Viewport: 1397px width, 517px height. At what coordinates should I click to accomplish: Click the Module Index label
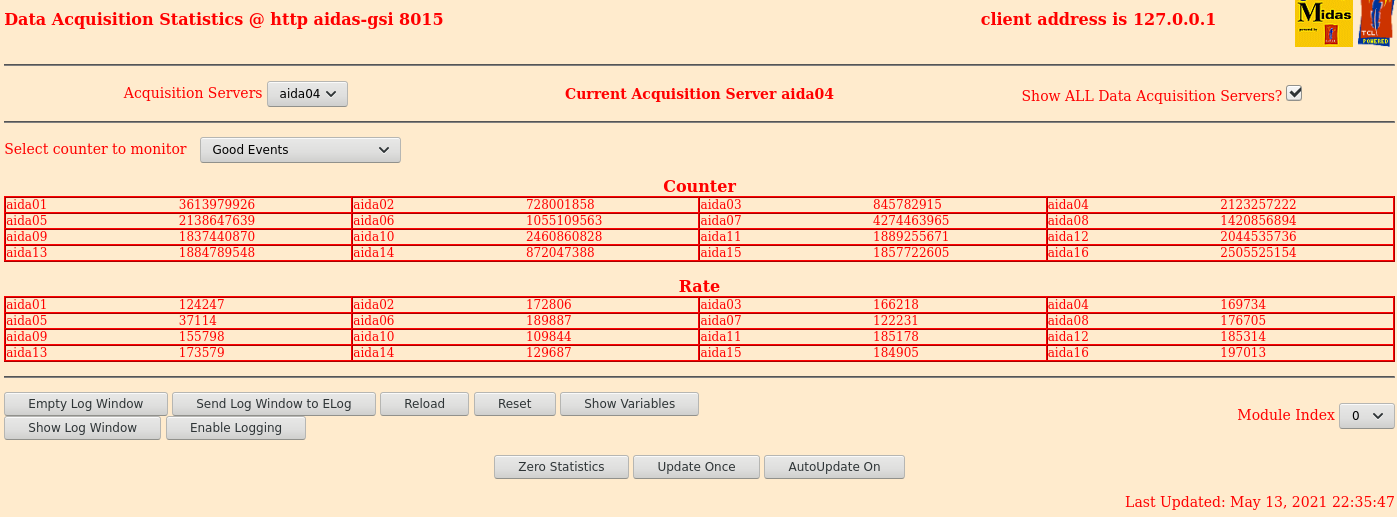point(1286,415)
